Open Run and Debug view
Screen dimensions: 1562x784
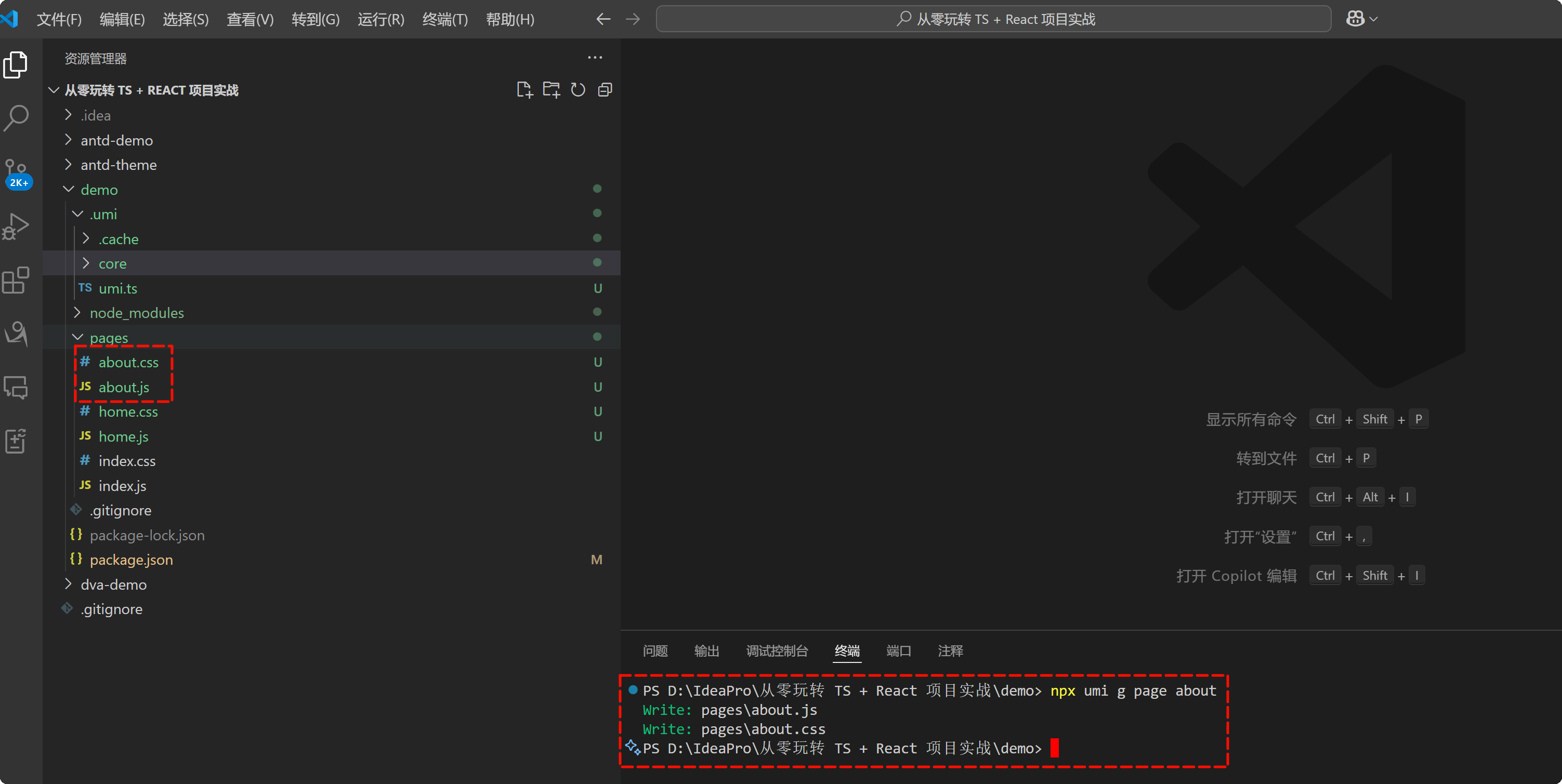click(16, 227)
